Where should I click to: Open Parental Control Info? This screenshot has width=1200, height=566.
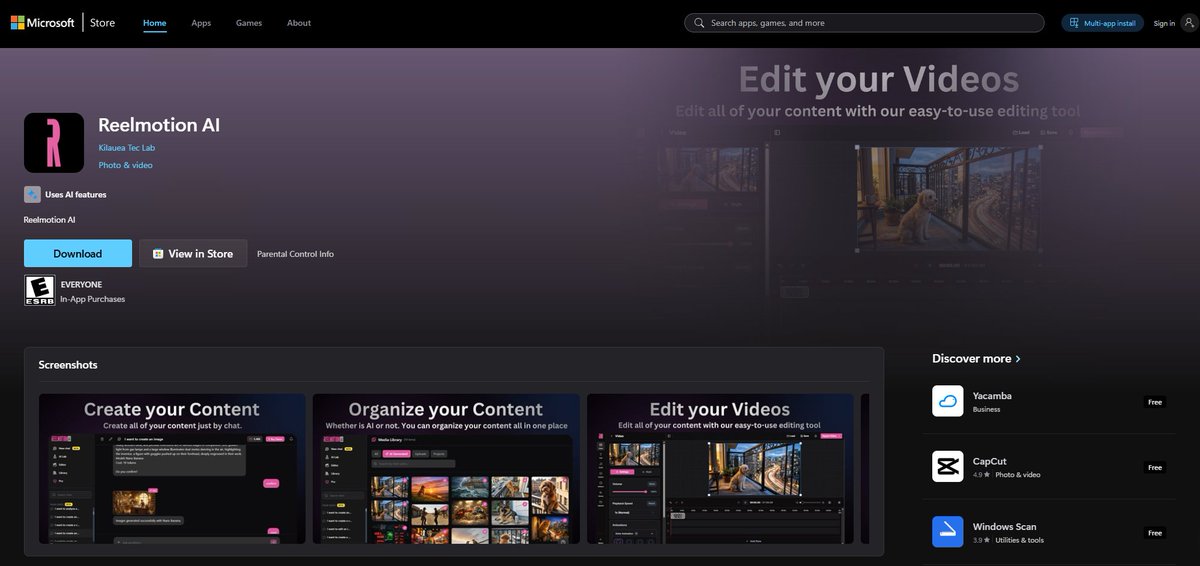[x=295, y=254]
